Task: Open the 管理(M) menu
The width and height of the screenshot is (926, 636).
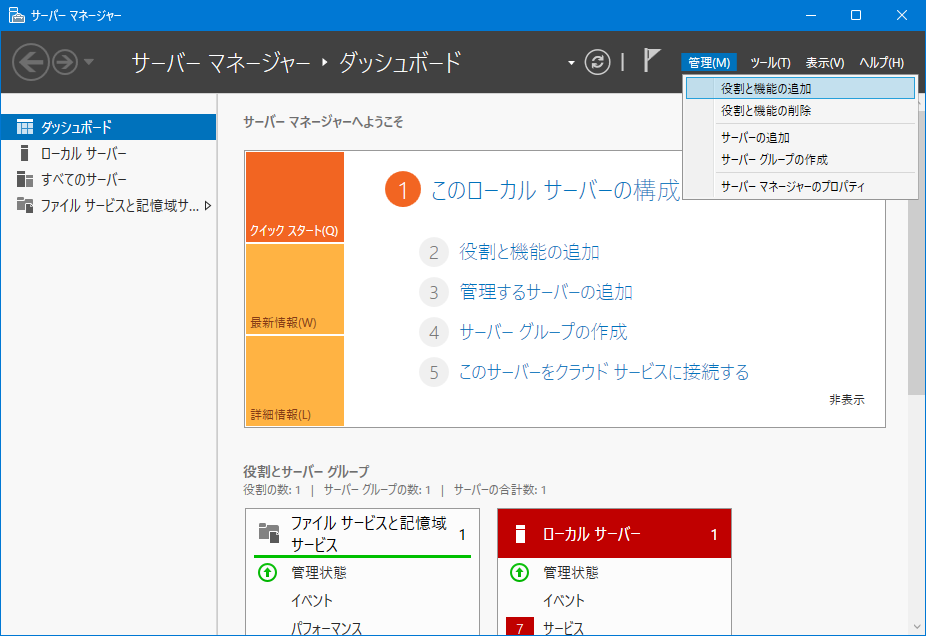Action: click(709, 62)
